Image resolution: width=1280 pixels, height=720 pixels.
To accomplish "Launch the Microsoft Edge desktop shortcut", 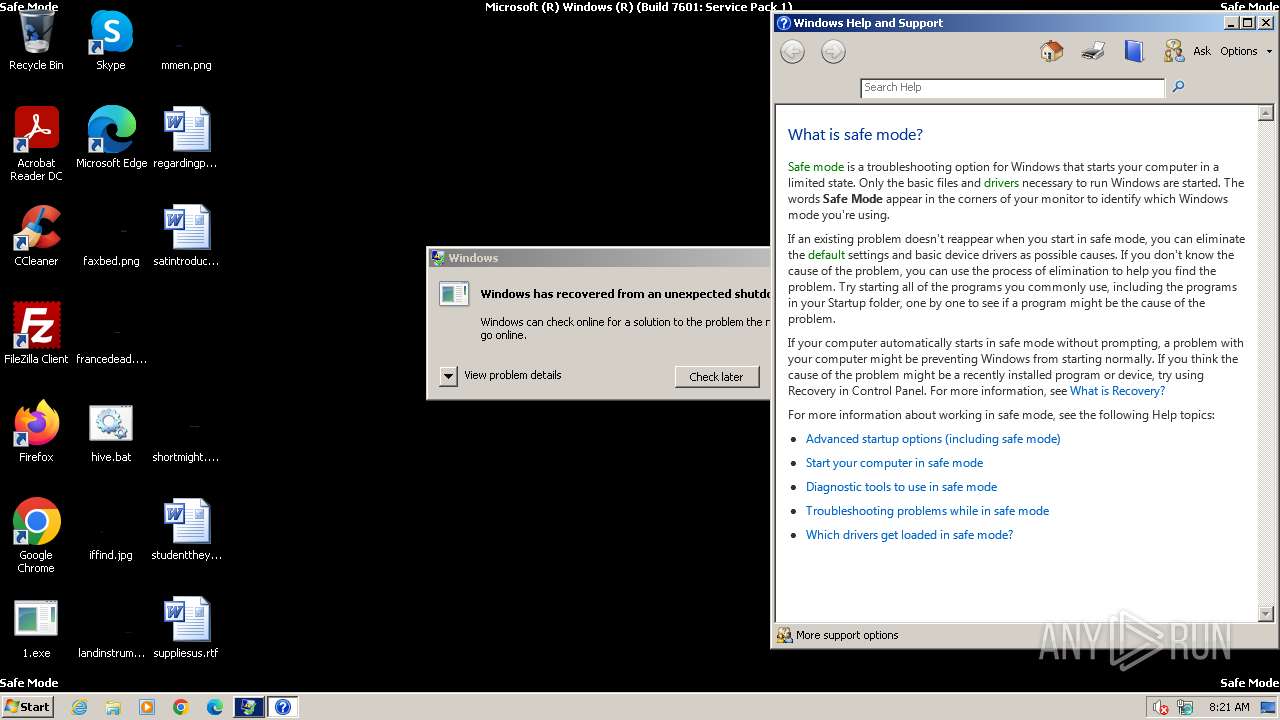I will point(111,138).
